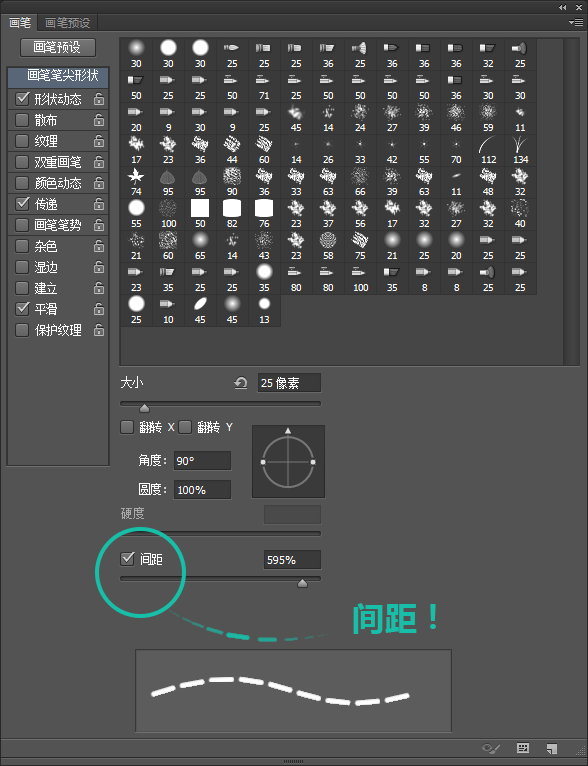This screenshot has height=766, width=588.
Task: Click the 角度 90° field
Action: (202, 461)
